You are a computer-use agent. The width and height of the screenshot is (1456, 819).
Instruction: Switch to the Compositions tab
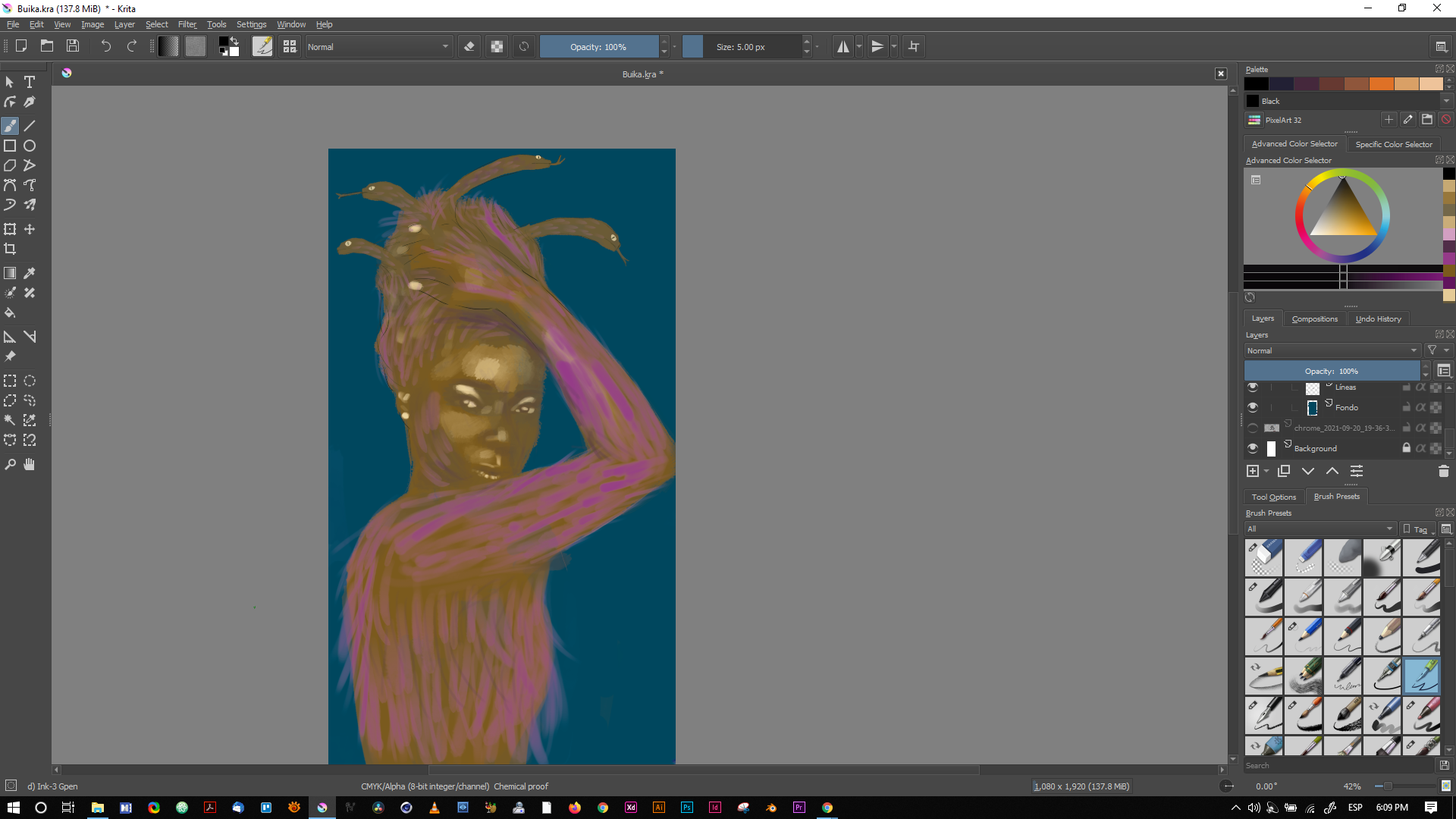click(x=1315, y=318)
